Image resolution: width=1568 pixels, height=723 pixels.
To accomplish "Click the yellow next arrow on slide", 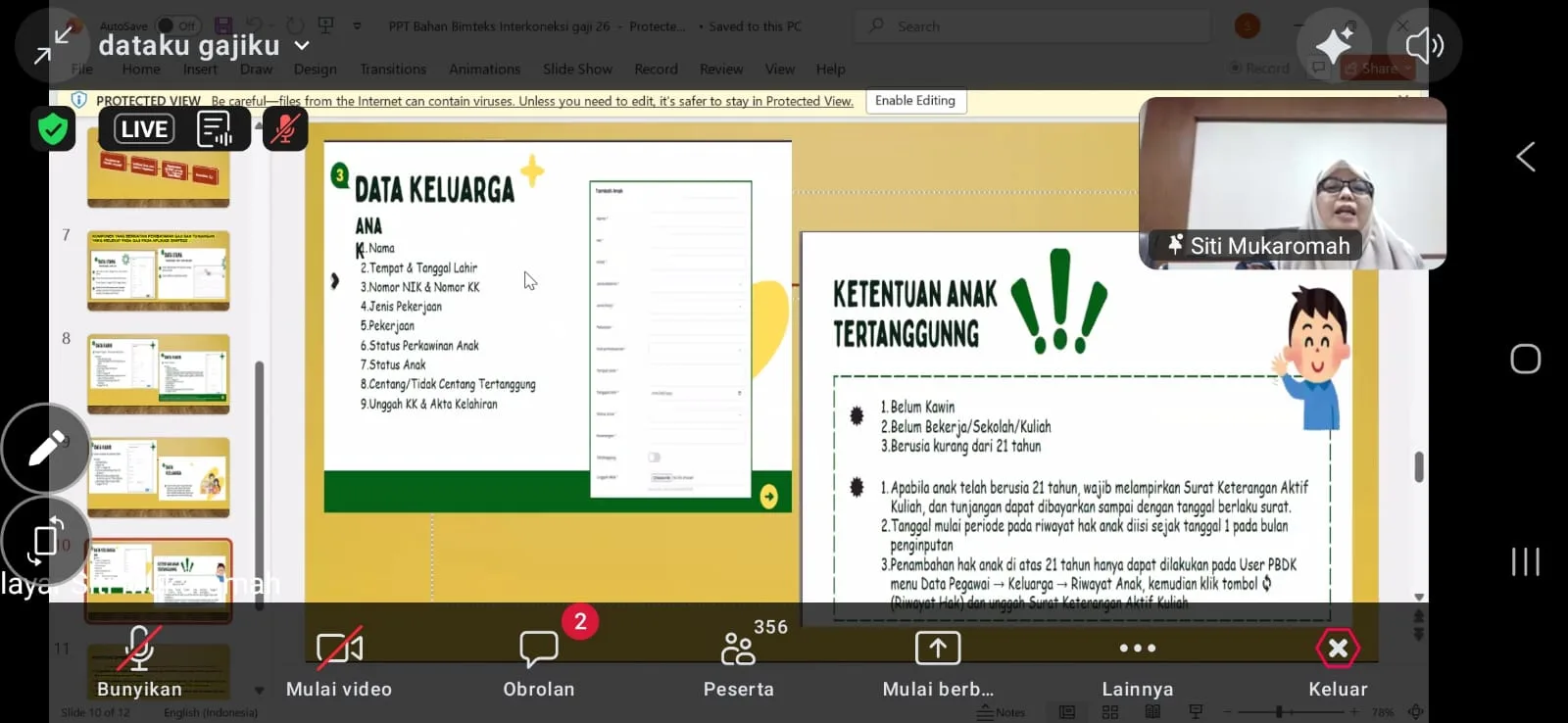I will click(x=769, y=497).
